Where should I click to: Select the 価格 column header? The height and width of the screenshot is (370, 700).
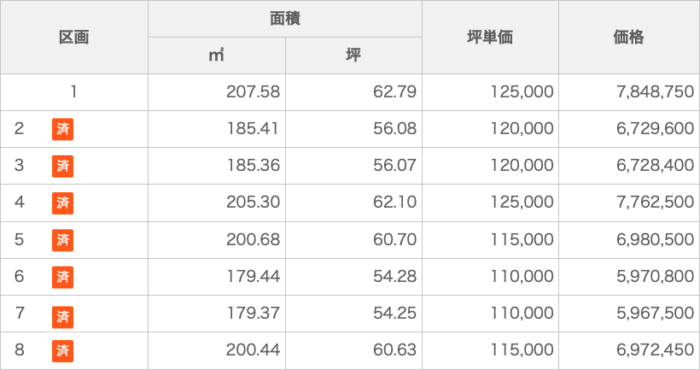point(629,37)
